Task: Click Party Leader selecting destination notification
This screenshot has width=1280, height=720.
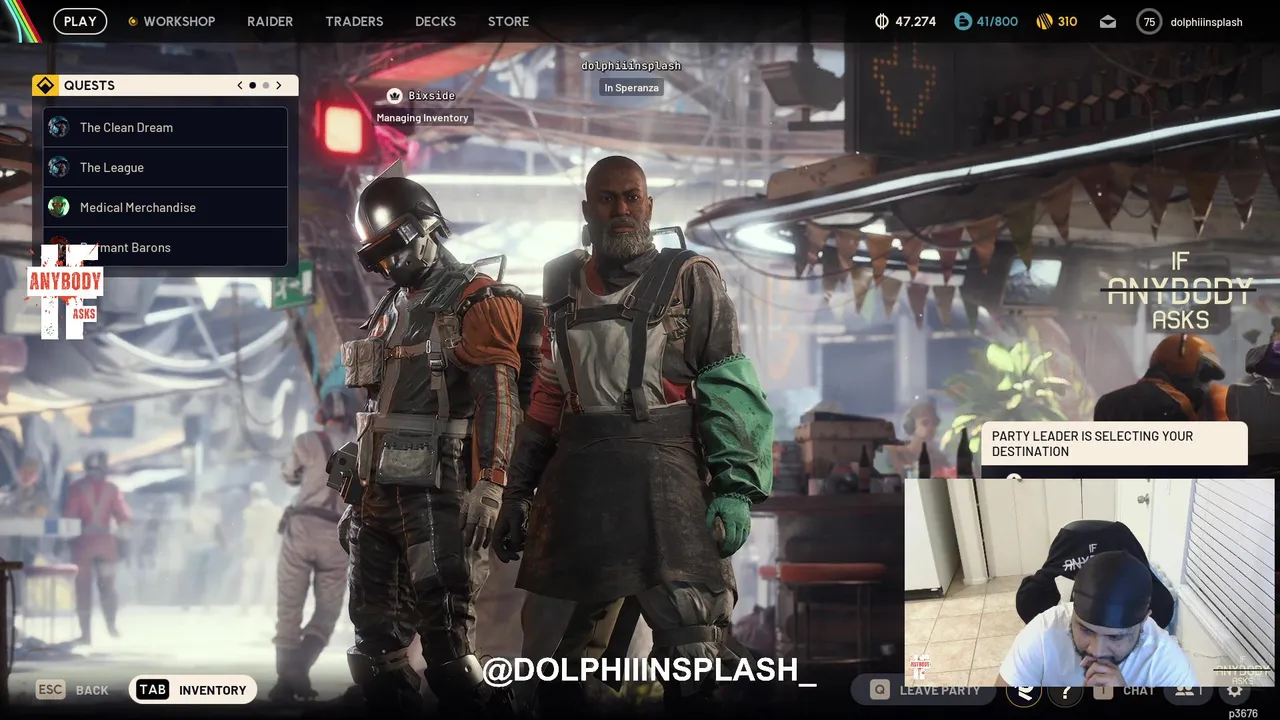Action: point(1114,444)
